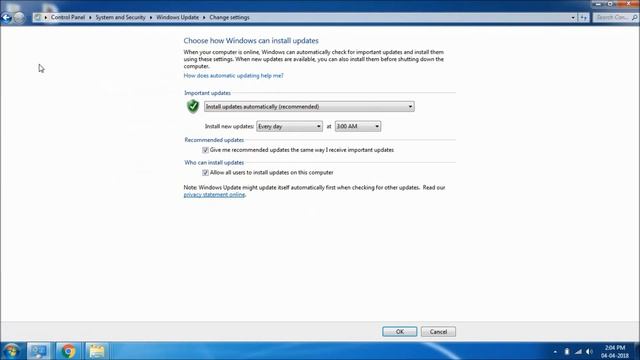Go to System and Security breadcrumb
The image size is (640, 360).
[x=120, y=18]
